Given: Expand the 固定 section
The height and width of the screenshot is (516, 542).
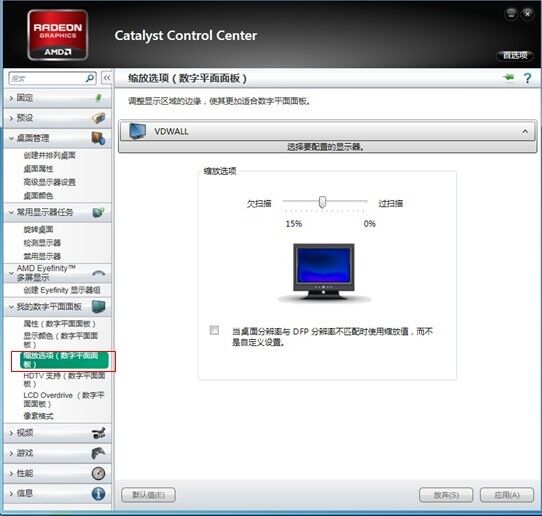Looking at the screenshot, I should [11, 98].
